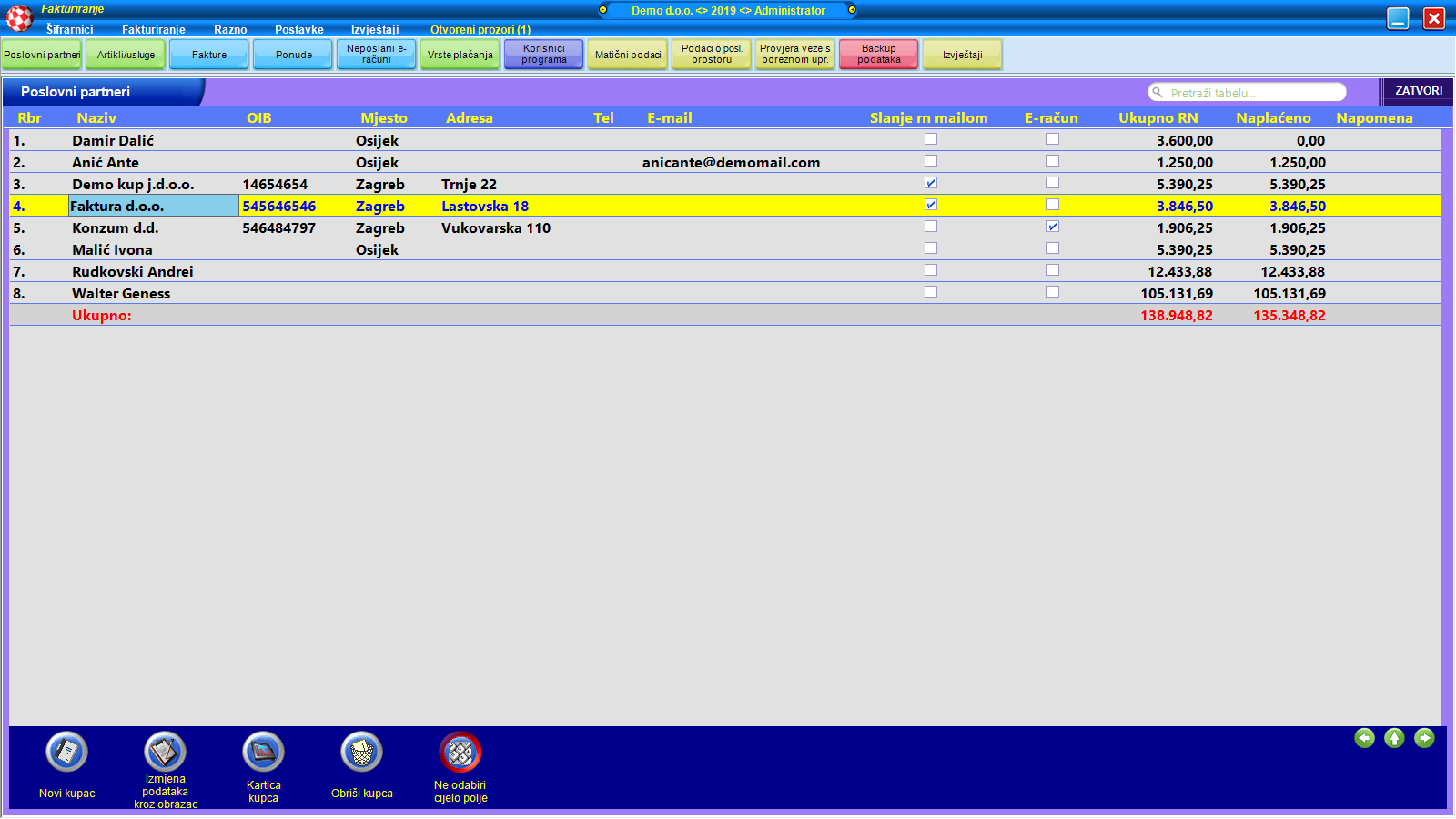Open the Šifrarnici menu

pos(69,30)
